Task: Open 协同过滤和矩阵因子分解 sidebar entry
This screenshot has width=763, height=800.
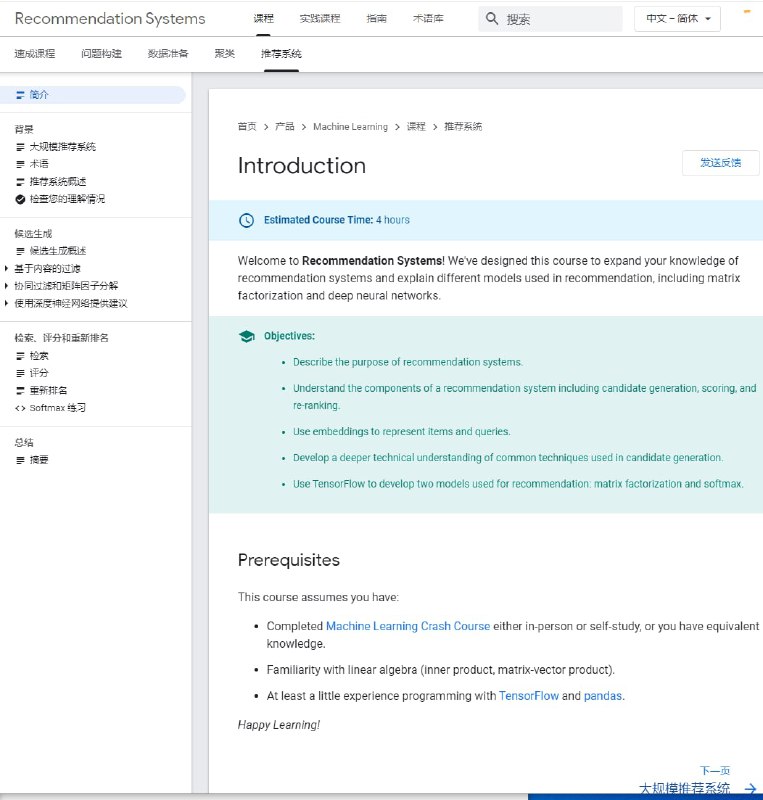Action: click(66, 286)
